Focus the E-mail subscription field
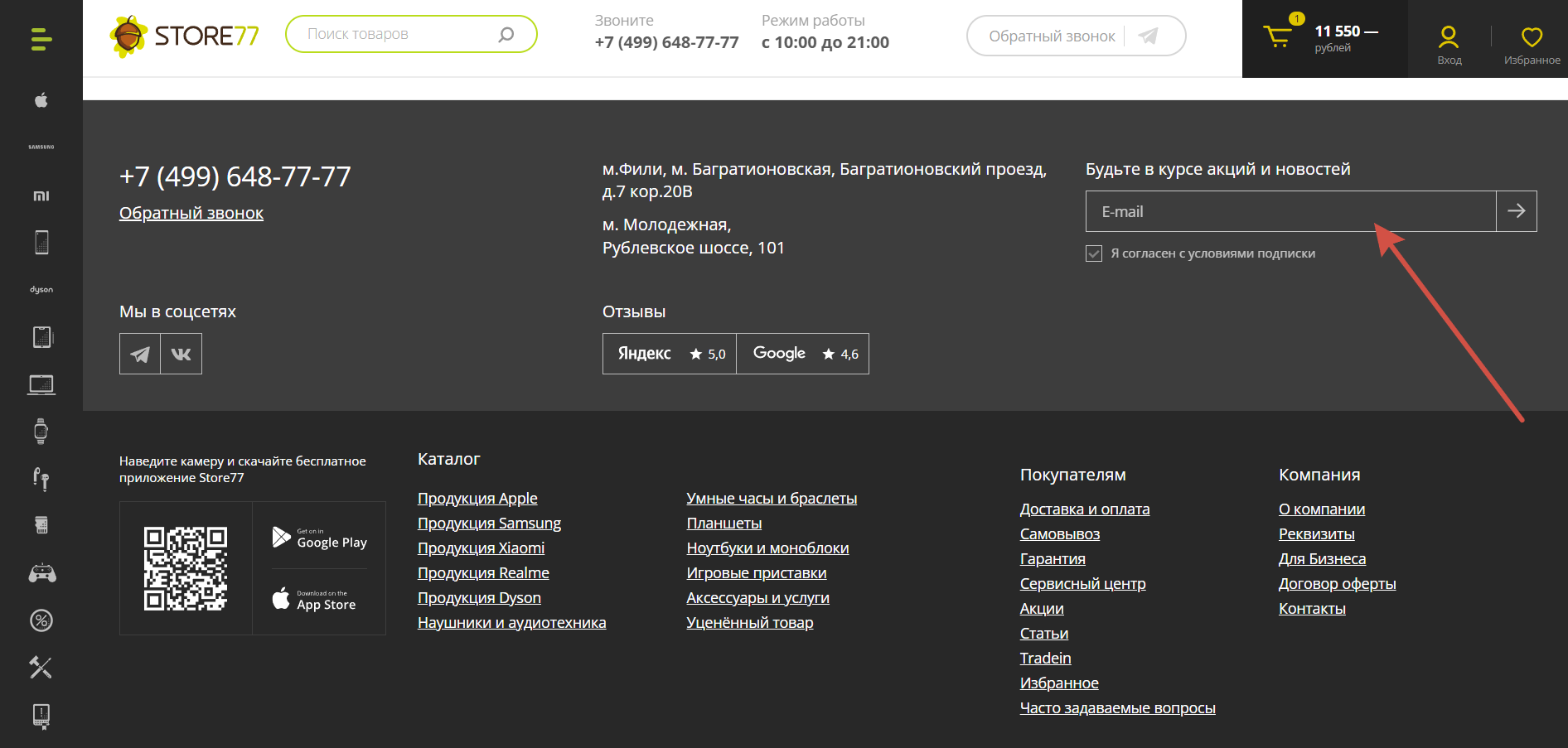This screenshot has height=748, width=1568. [x=1290, y=211]
